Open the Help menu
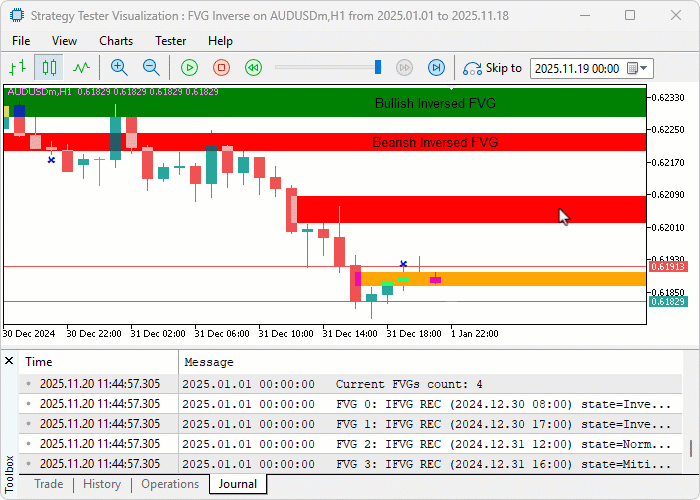This screenshot has height=500, width=700. pyautogui.click(x=220, y=41)
